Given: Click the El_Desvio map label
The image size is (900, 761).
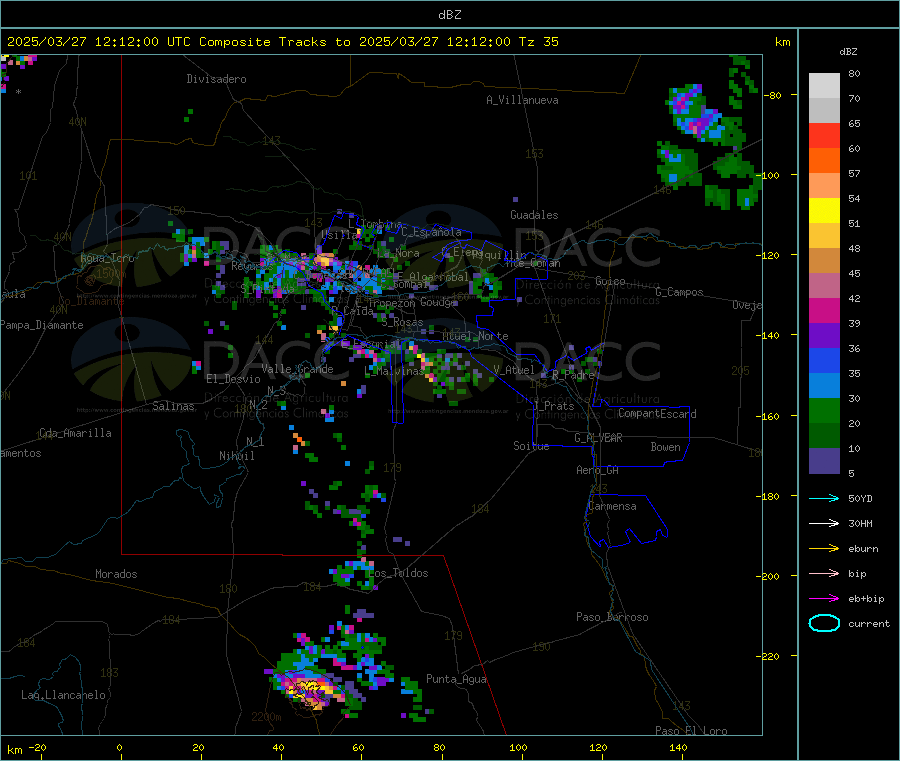Looking at the screenshot, I should tap(233, 379).
